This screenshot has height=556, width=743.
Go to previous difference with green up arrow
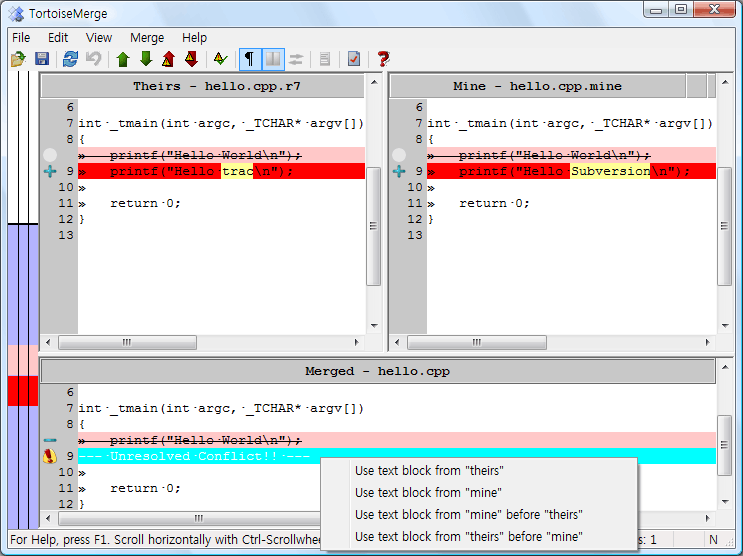[123, 60]
